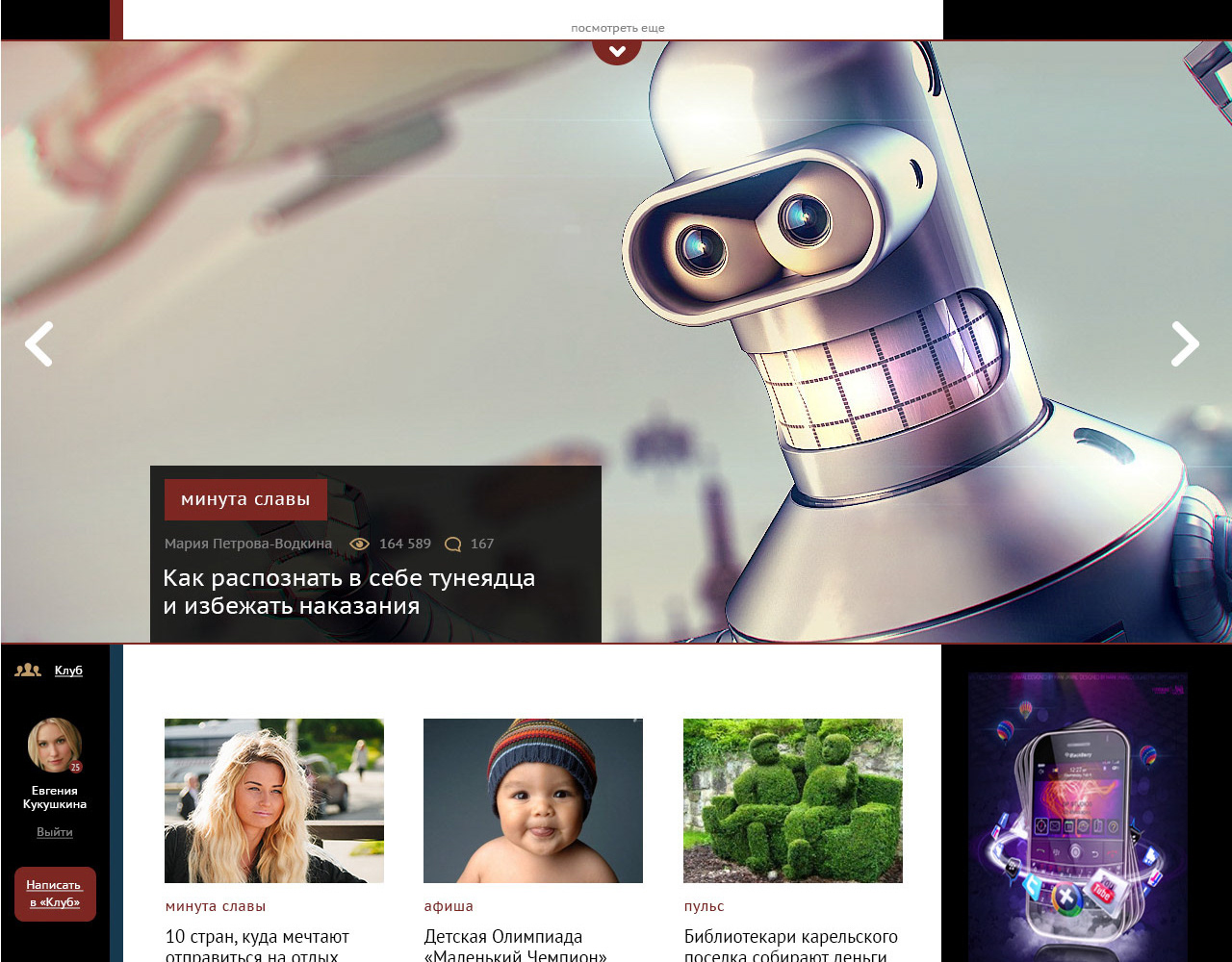Open the 'Клуб' link in sidebar
Screen dimensions: 1232x962
coord(68,671)
